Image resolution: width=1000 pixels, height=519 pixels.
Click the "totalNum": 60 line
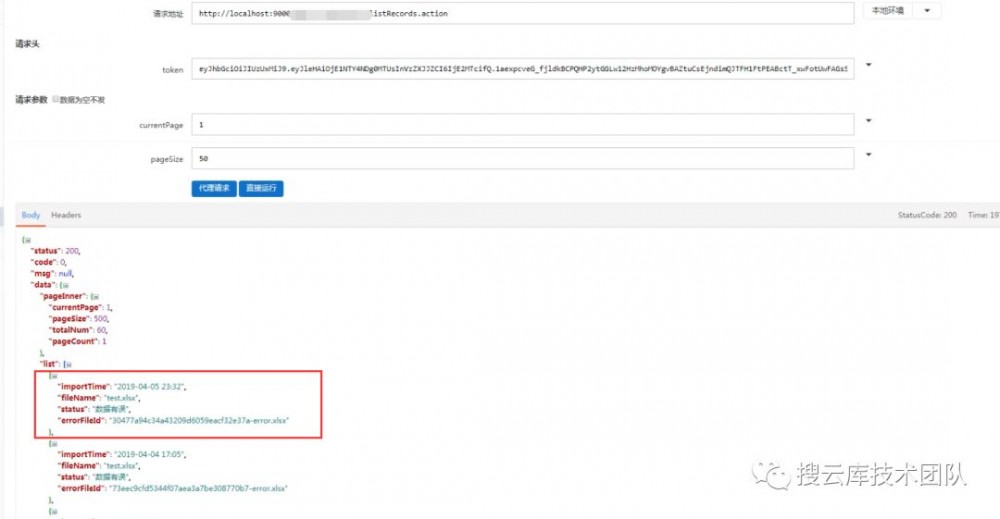[78, 330]
